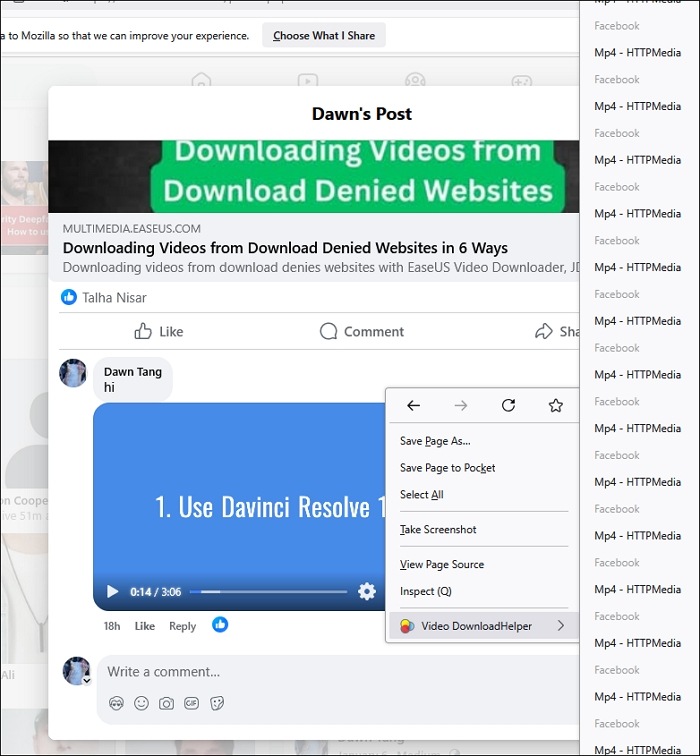Attach photo with camera icon

coord(166,703)
